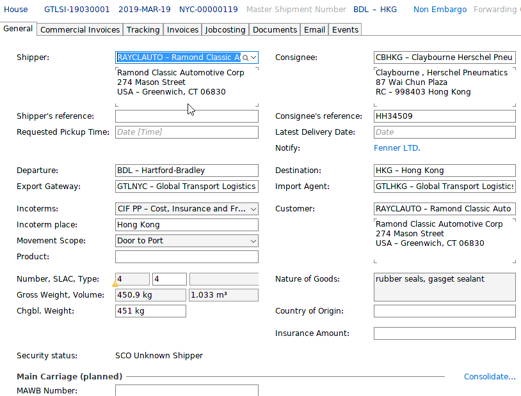Open the Tracking tab
This screenshot has height=396, width=521.
pyautogui.click(x=143, y=30)
